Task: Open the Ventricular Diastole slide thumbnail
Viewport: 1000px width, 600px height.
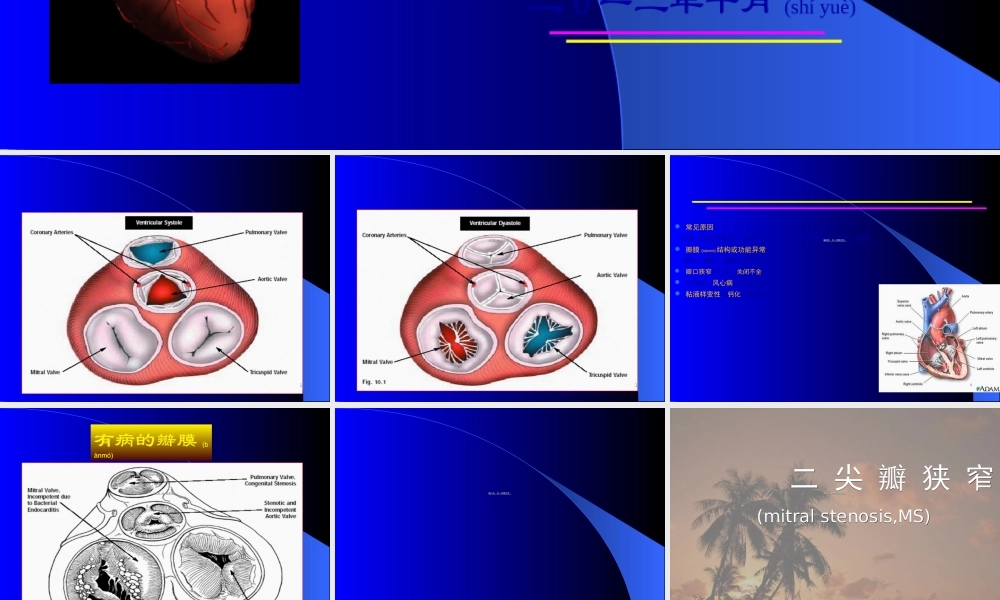Action: click(499, 277)
